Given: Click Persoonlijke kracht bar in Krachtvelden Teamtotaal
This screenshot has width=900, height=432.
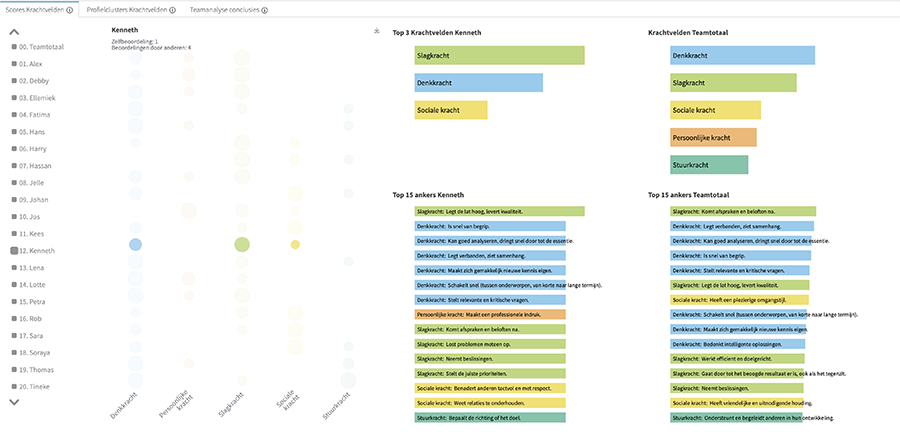Looking at the screenshot, I should pos(713,137).
